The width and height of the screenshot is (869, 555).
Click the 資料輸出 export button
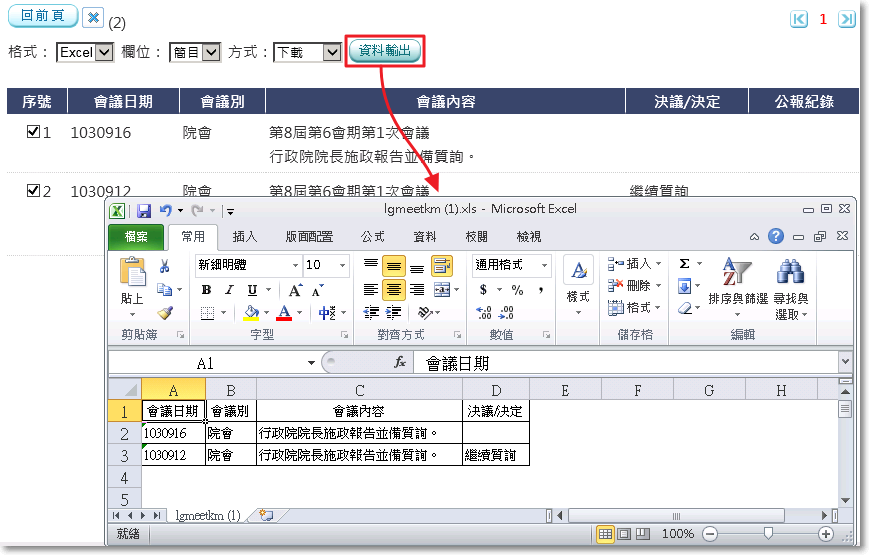click(385, 51)
